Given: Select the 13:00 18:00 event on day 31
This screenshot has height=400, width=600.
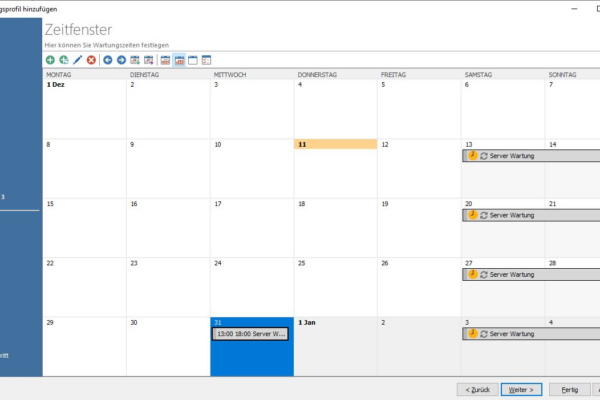Looking at the screenshot, I should (250, 333).
